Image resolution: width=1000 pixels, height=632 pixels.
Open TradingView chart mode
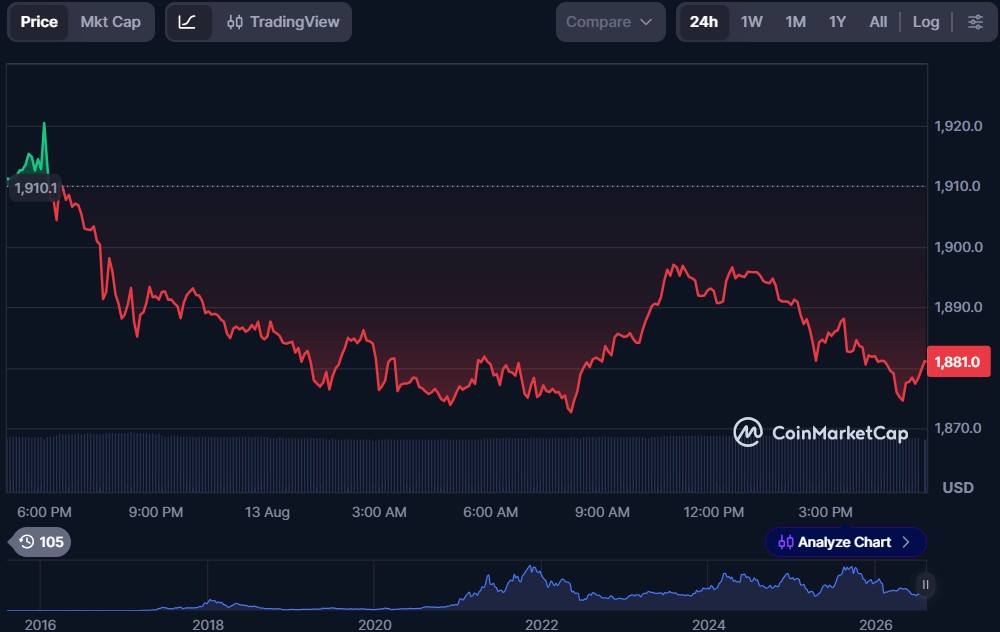pyautogui.click(x=283, y=22)
